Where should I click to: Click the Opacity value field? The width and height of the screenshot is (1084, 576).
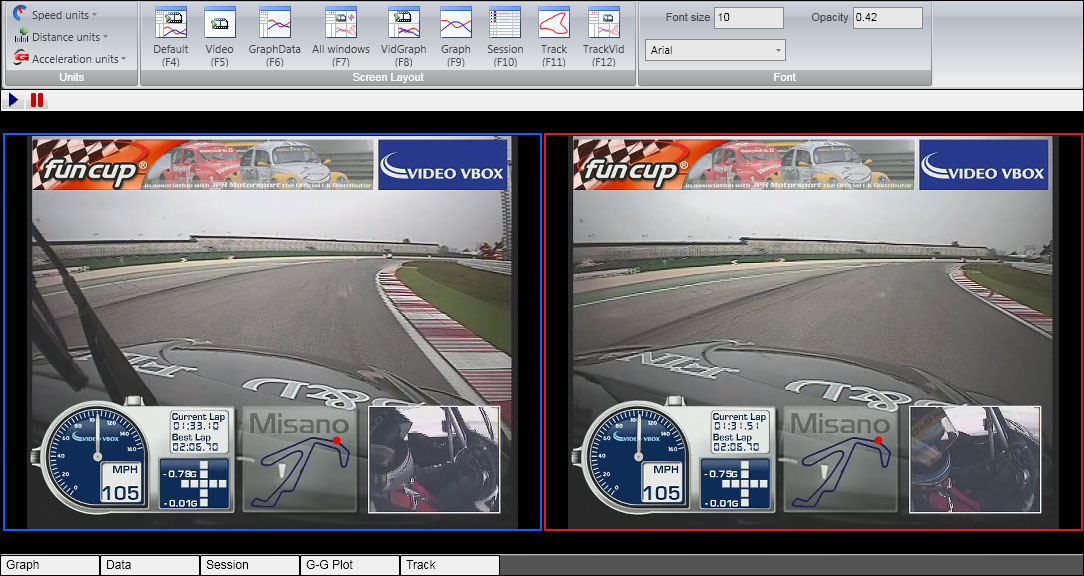[x=887, y=18]
